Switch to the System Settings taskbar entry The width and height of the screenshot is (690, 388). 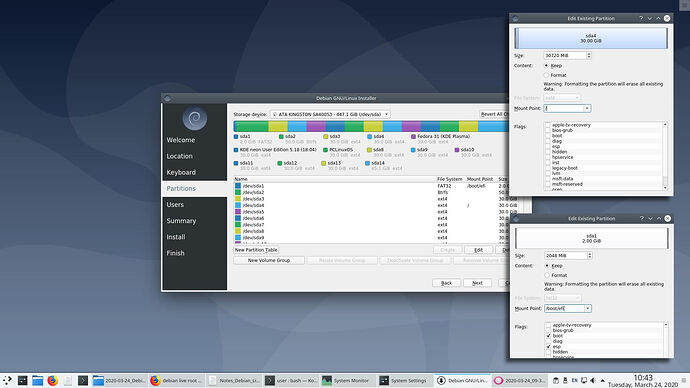click(x=405, y=381)
